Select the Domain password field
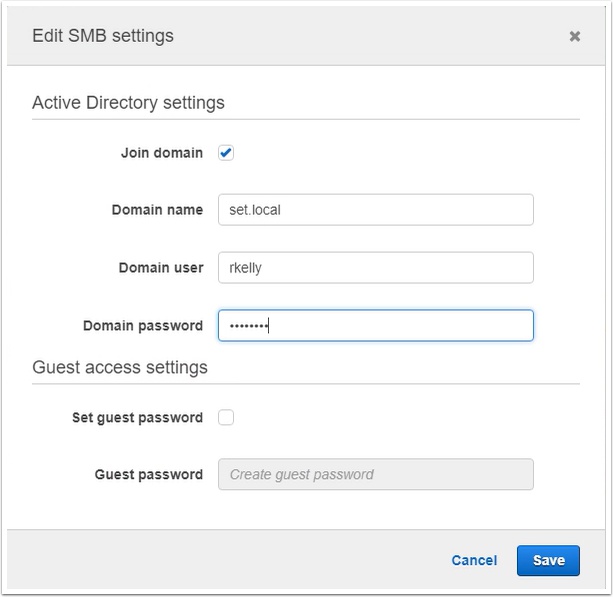The width and height of the screenshot is (613, 597). 376,325
